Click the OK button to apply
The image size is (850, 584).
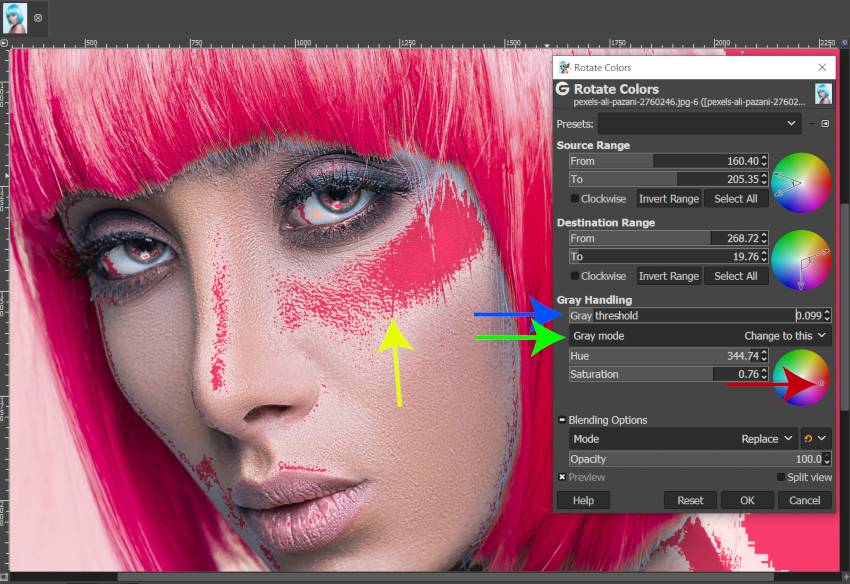pyautogui.click(x=747, y=500)
